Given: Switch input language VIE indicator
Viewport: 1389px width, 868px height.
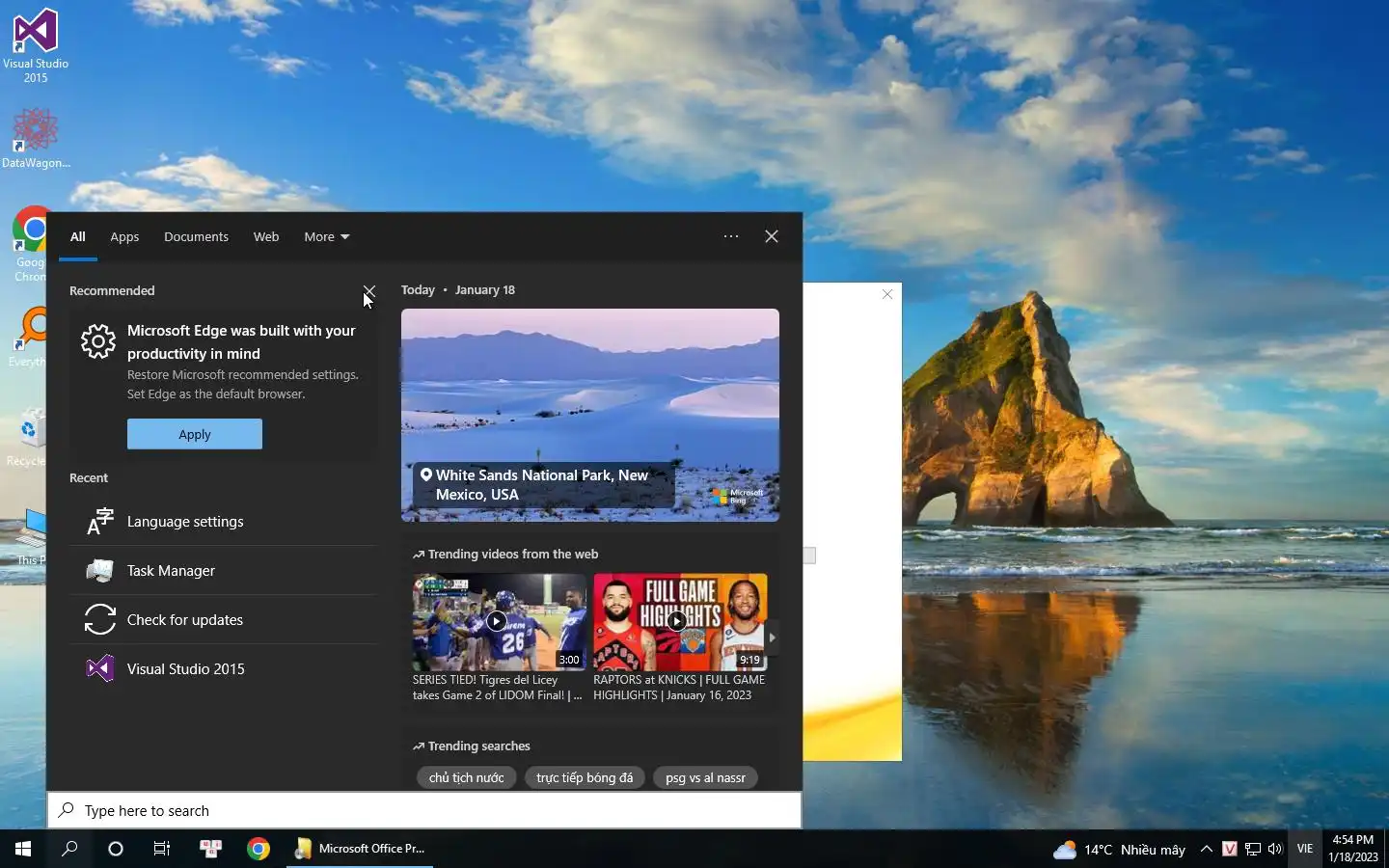Looking at the screenshot, I should [1305, 850].
